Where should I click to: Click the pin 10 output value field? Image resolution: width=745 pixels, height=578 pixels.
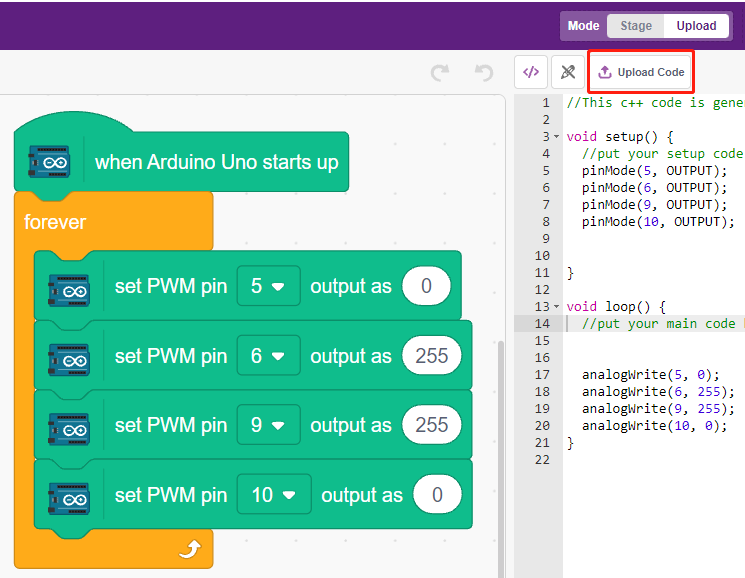(437, 494)
